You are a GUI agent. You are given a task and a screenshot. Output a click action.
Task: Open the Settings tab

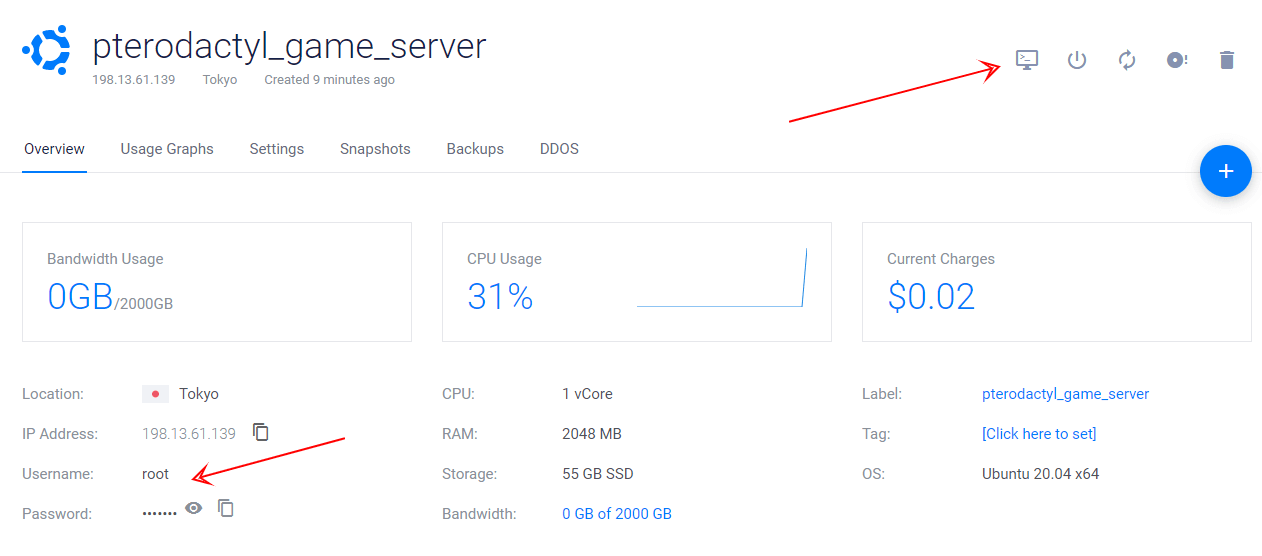(x=277, y=149)
